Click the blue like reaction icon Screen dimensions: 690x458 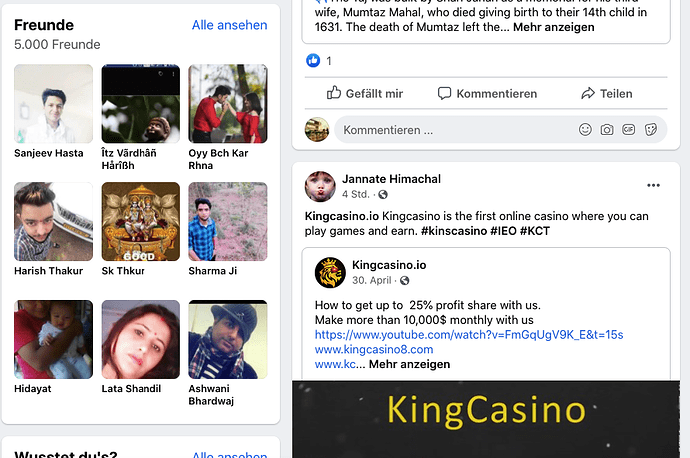coord(313,61)
